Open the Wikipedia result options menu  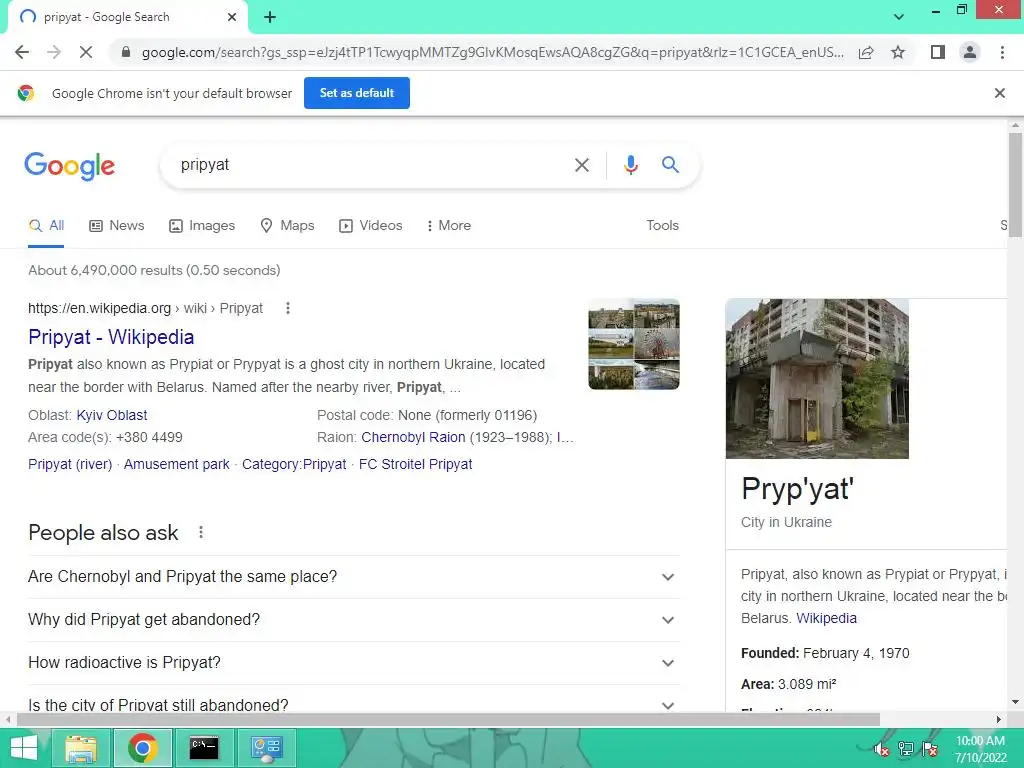coord(288,308)
